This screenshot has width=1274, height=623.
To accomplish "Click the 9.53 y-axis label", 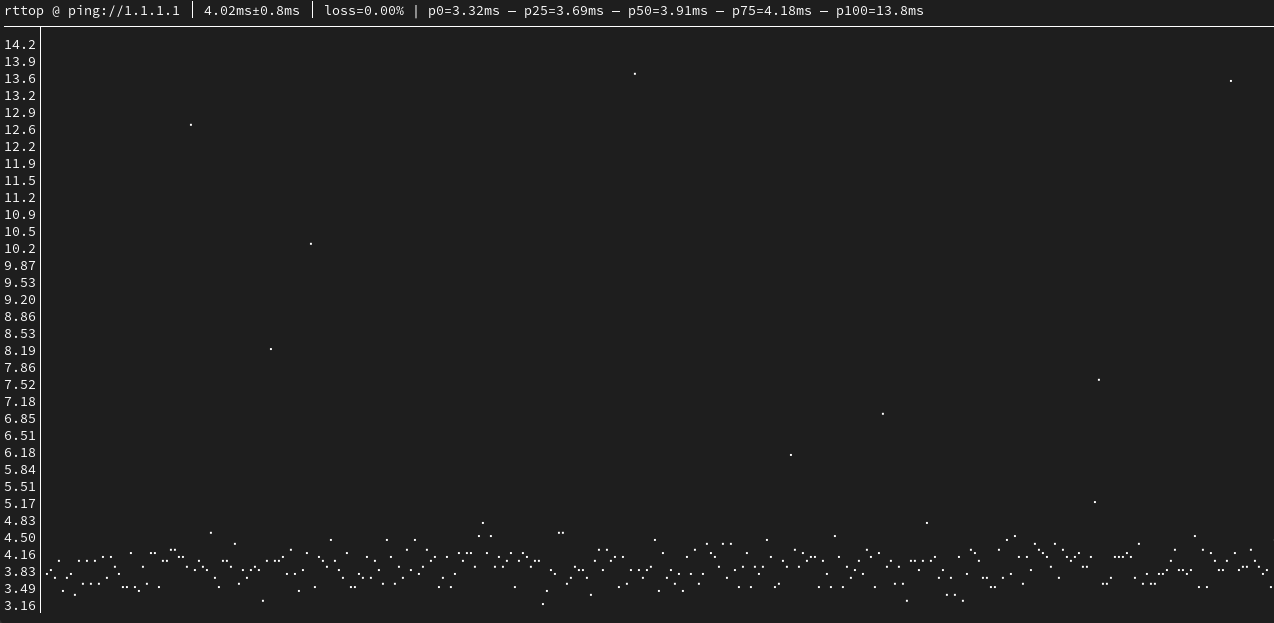I will [20, 283].
